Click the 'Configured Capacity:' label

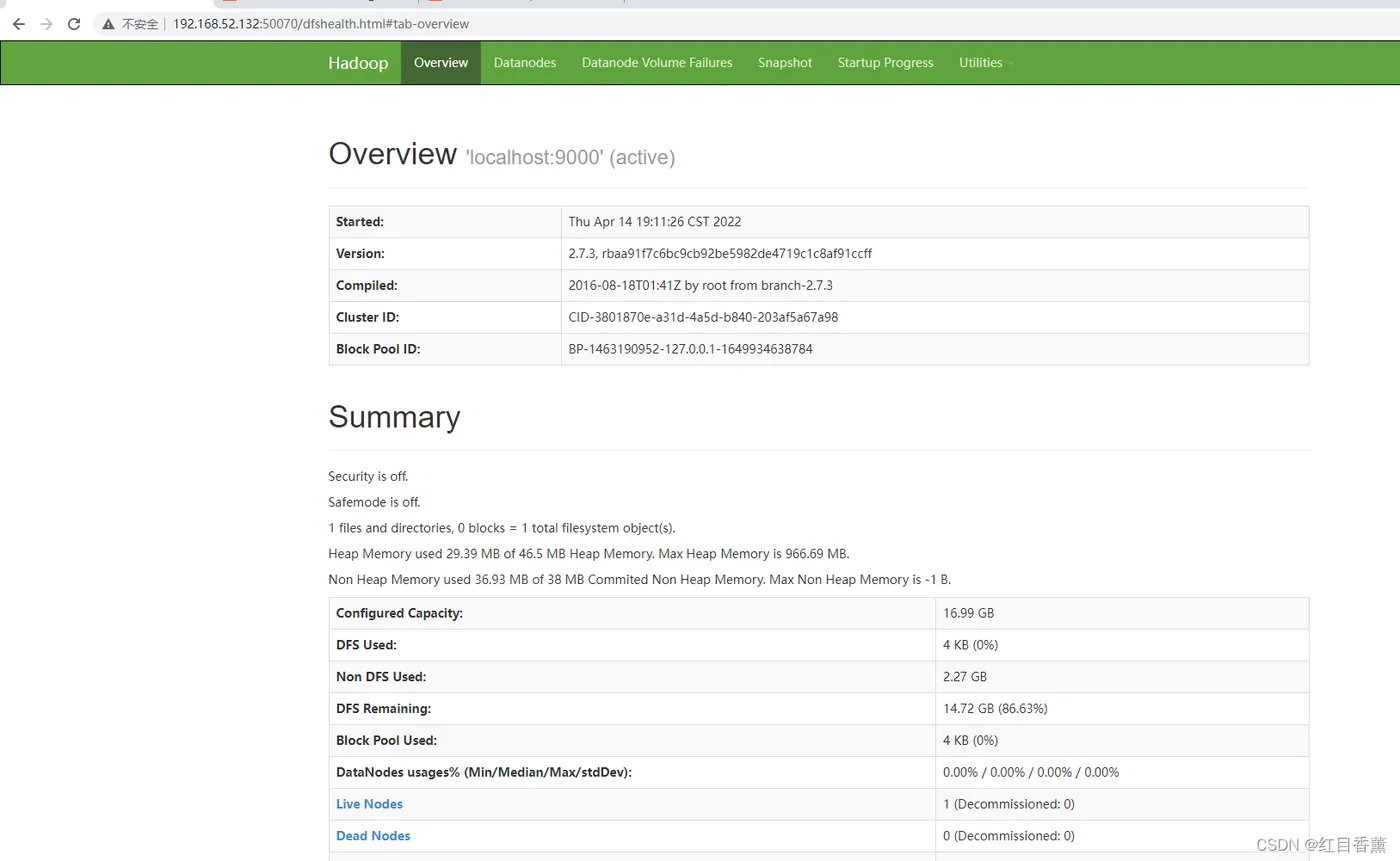tap(399, 613)
